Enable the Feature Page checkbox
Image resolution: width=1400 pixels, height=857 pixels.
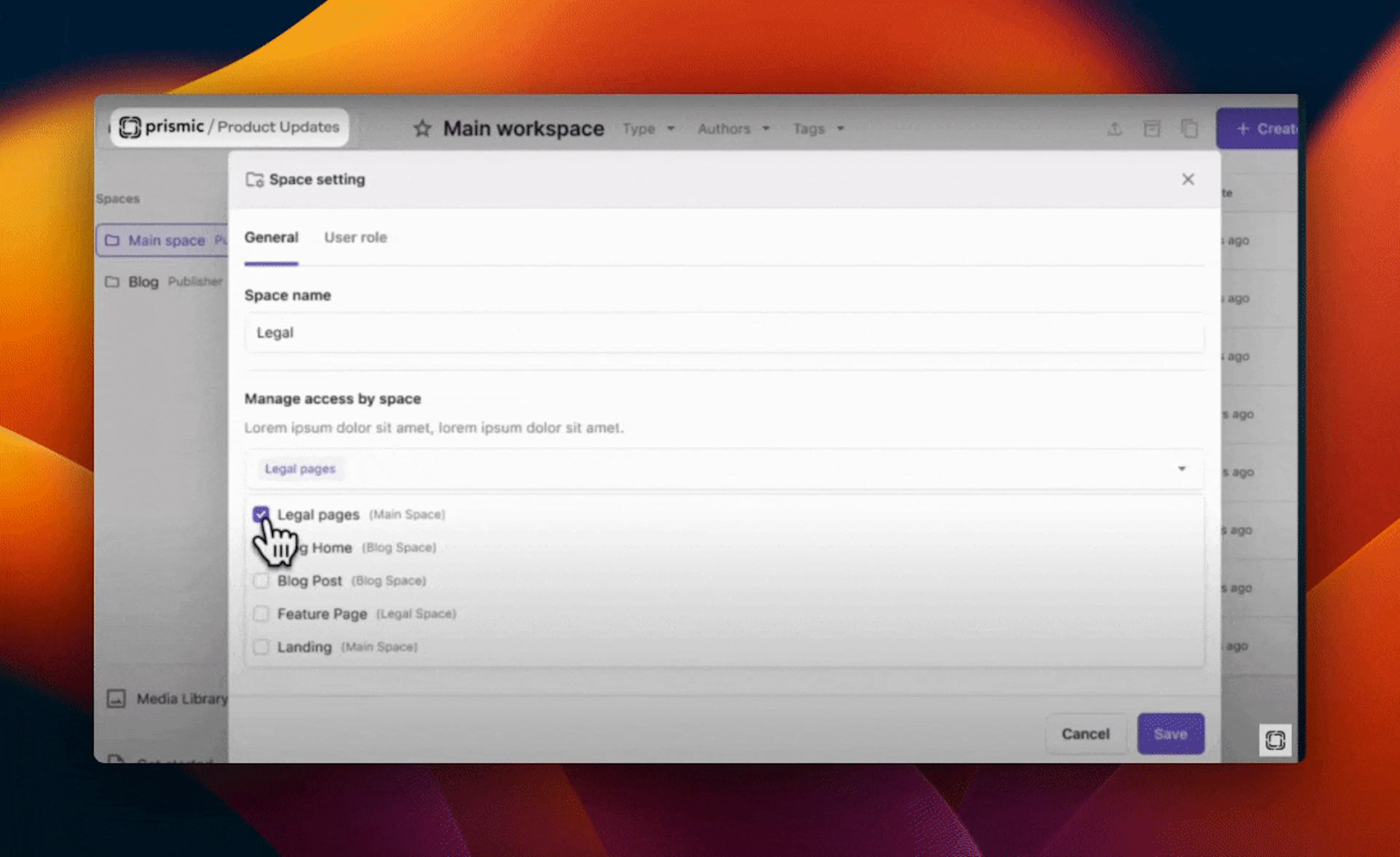click(x=261, y=614)
